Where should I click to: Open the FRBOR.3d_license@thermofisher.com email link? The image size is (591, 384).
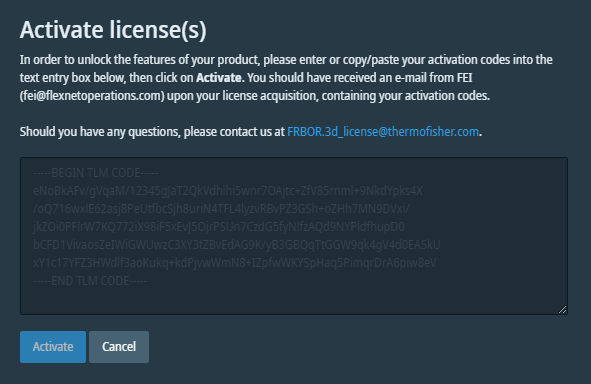(x=383, y=132)
